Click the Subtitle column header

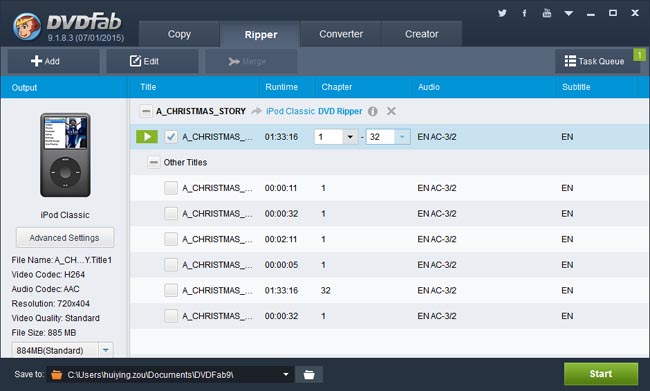click(576, 87)
